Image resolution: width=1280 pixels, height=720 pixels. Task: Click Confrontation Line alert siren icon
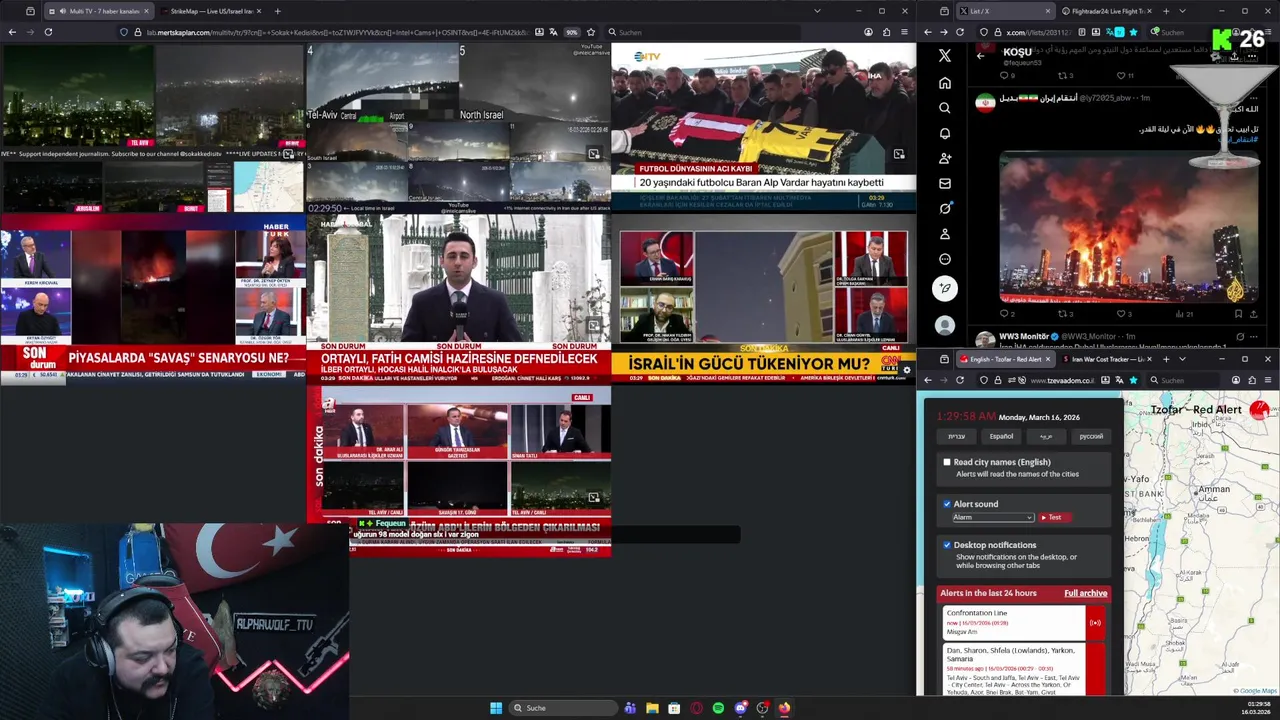(x=1095, y=623)
